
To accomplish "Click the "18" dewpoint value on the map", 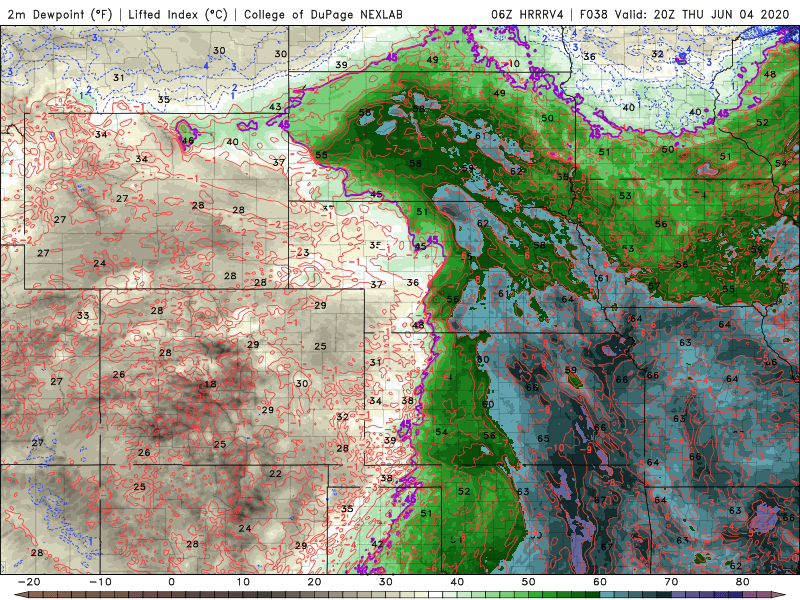I will pos(210,384).
